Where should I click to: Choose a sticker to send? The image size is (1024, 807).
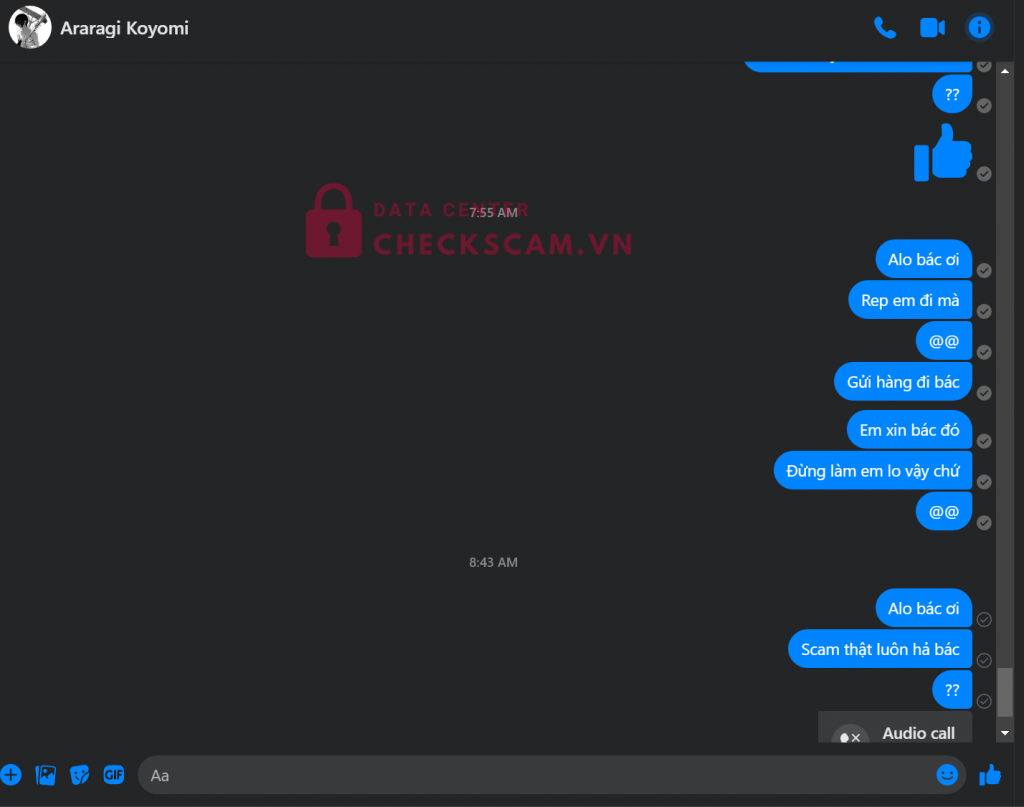click(80, 775)
